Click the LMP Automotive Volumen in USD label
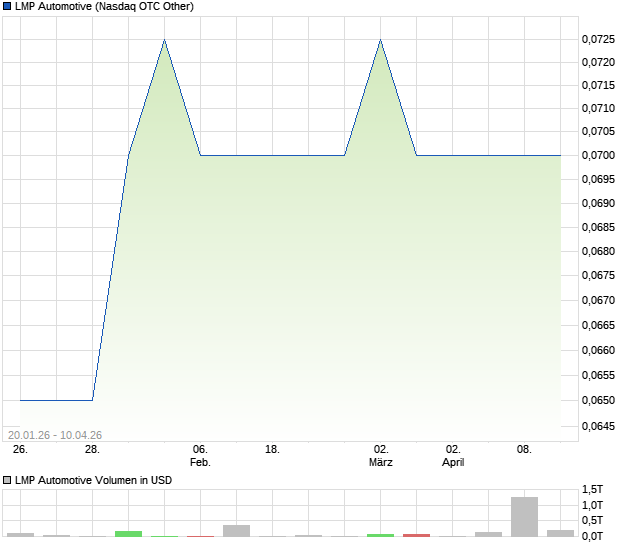Image resolution: width=620 pixels, height=546 pixels. [93, 480]
